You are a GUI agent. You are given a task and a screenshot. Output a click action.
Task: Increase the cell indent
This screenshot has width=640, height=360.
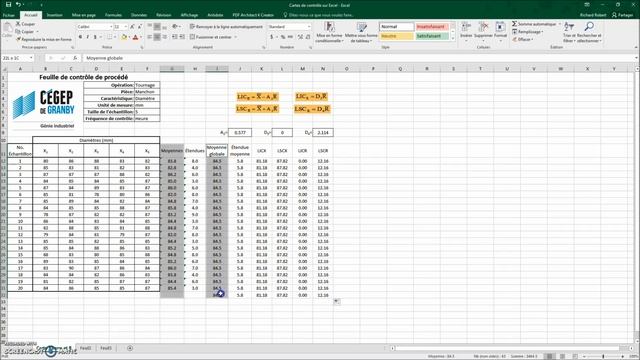pyautogui.click(x=182, y=37)
